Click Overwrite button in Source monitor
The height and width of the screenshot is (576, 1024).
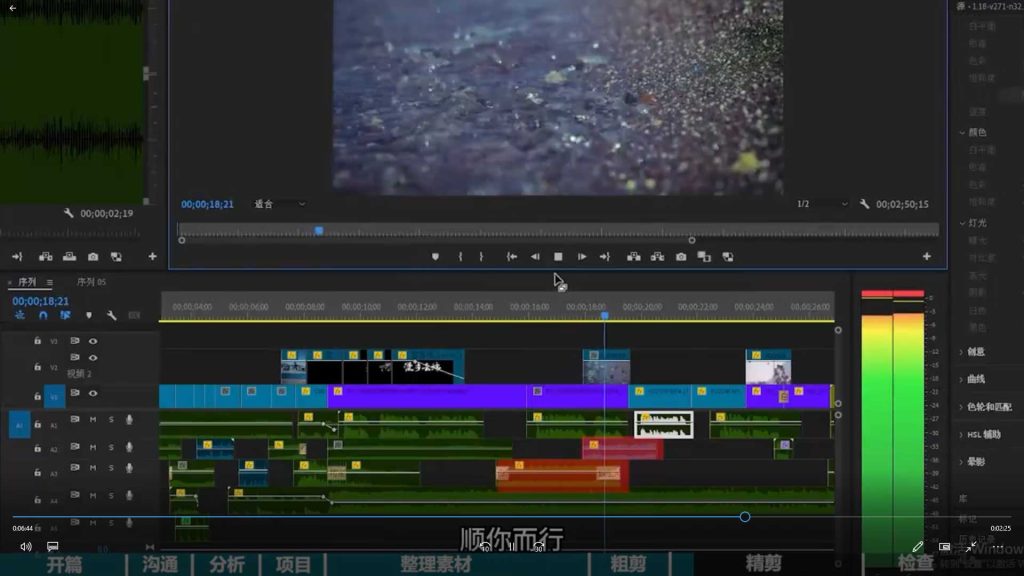(69, 257)
